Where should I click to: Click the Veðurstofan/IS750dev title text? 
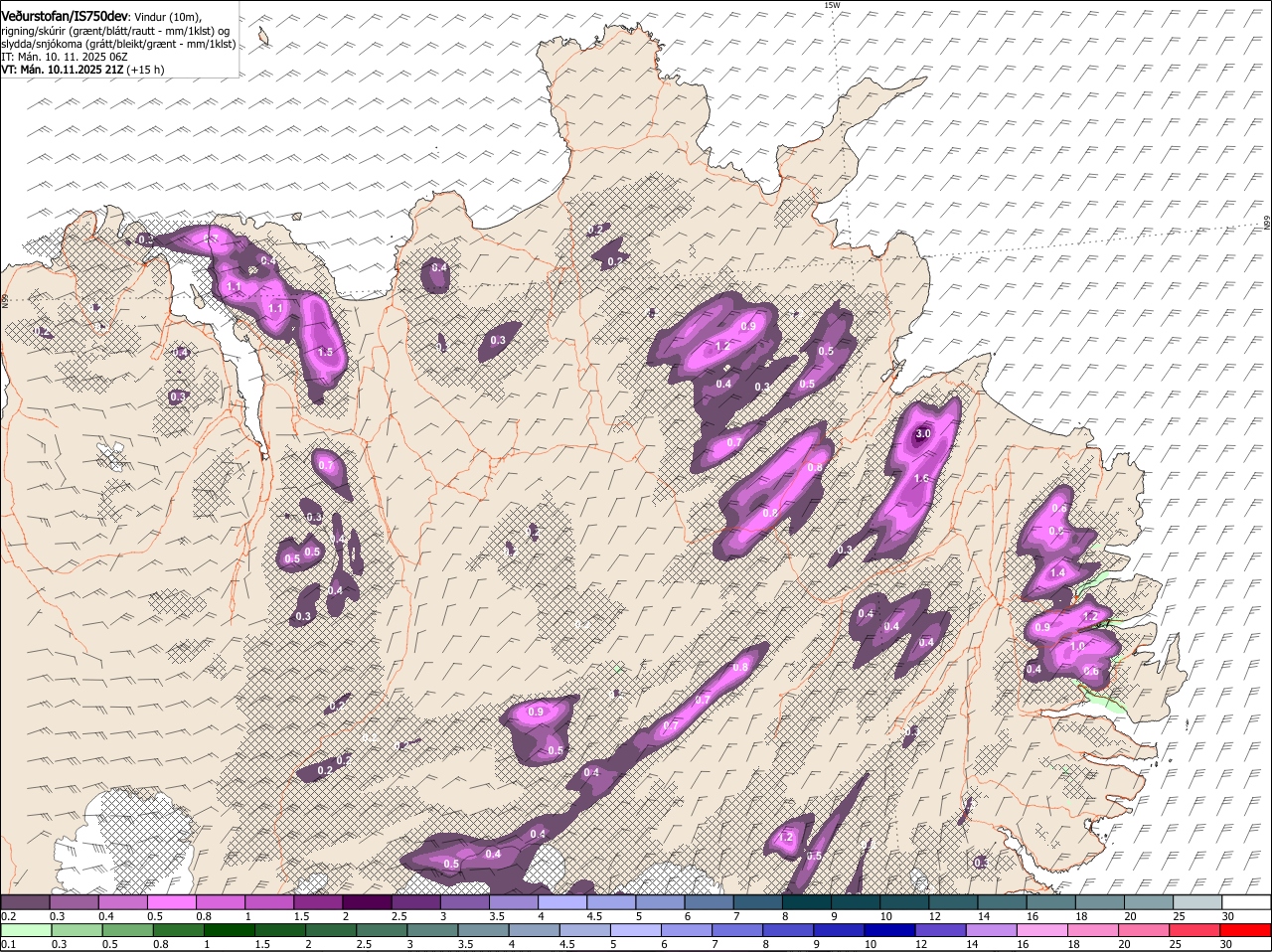click(65, 15)
